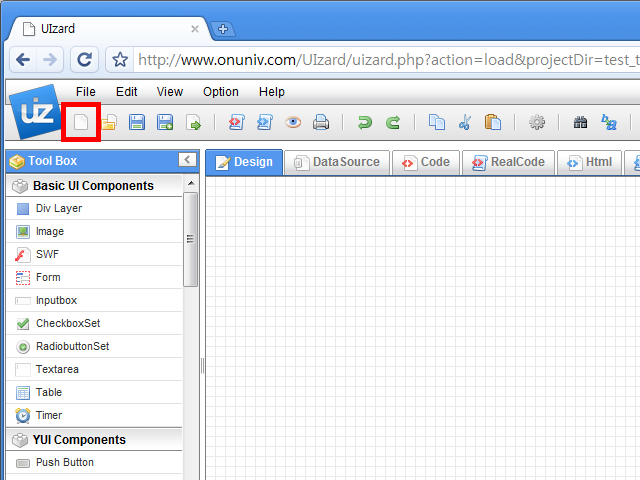640x480 pixels.
Task: Reload page with browser refresh button
Action: (x=85, y=60)
